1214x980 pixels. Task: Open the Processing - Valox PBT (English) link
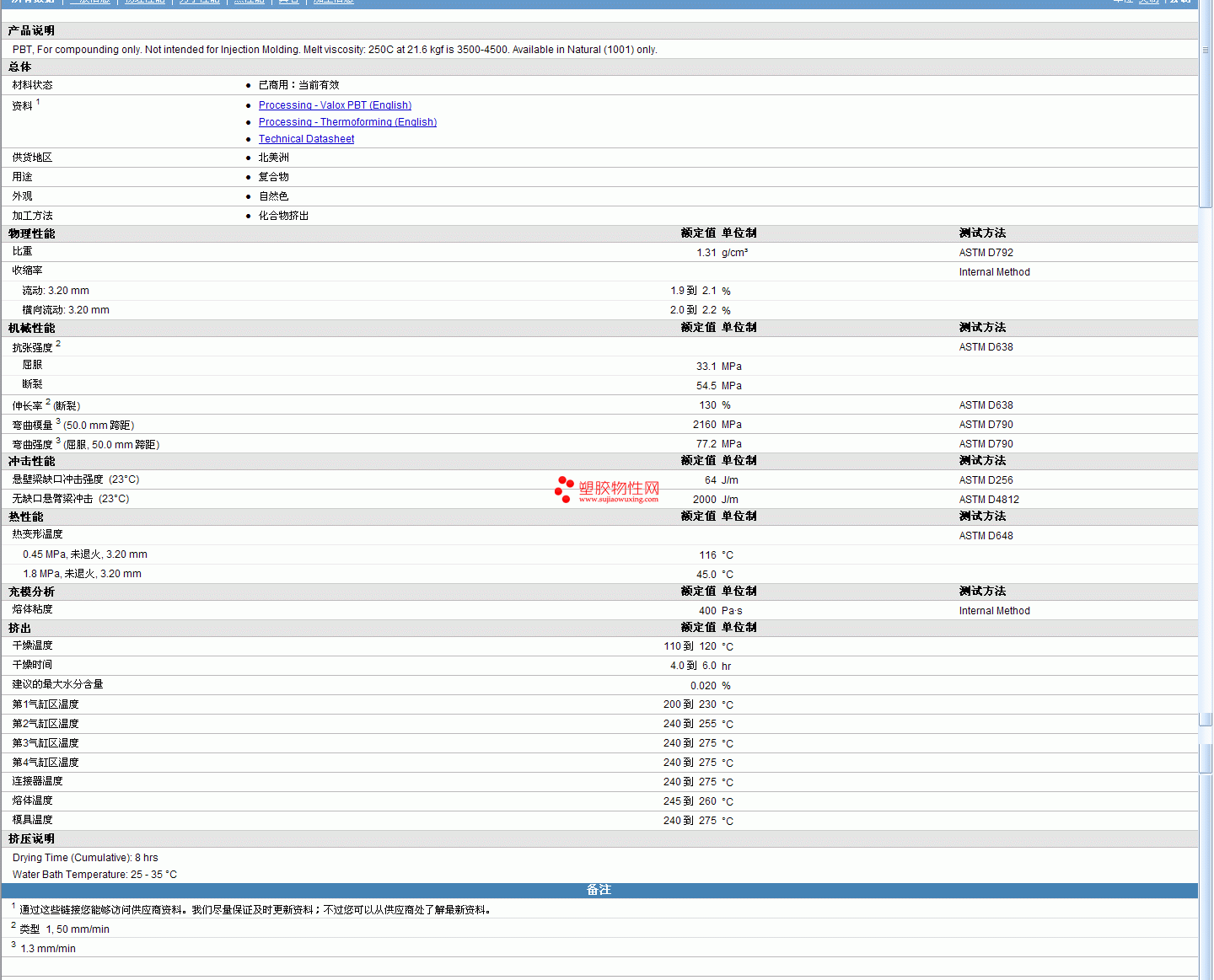pyautogui.click(x=335, y=105)
